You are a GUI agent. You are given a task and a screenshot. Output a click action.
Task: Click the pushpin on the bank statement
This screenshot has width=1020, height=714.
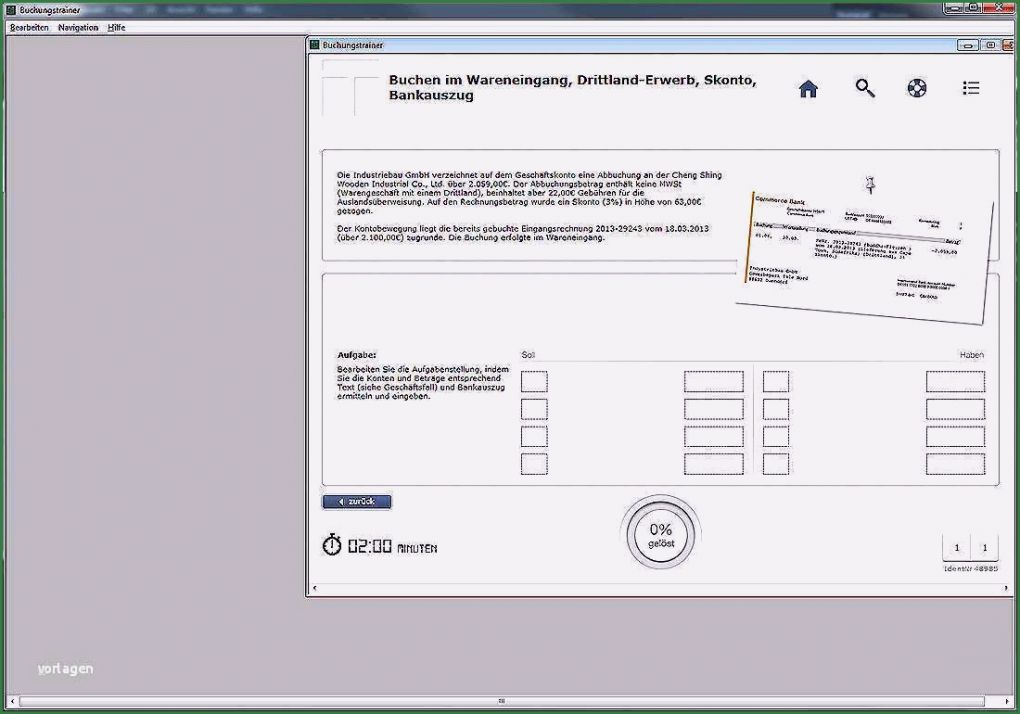[871, 185]
